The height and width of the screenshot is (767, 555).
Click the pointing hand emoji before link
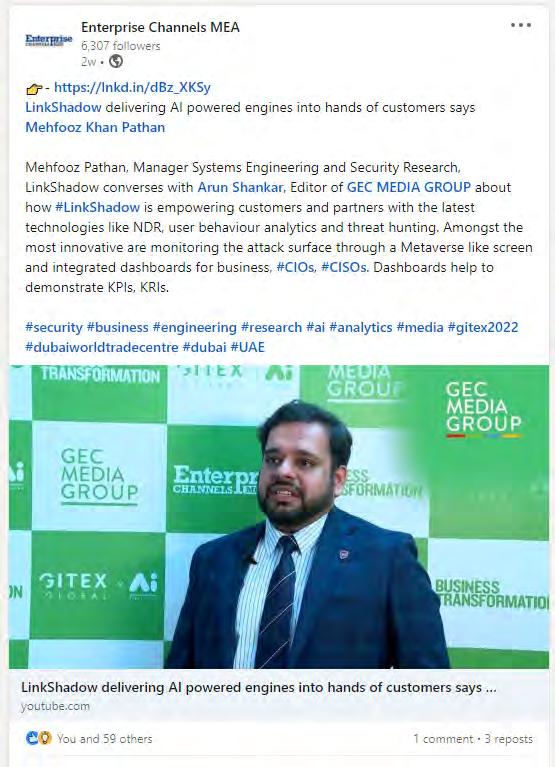[x=34, y=89]
